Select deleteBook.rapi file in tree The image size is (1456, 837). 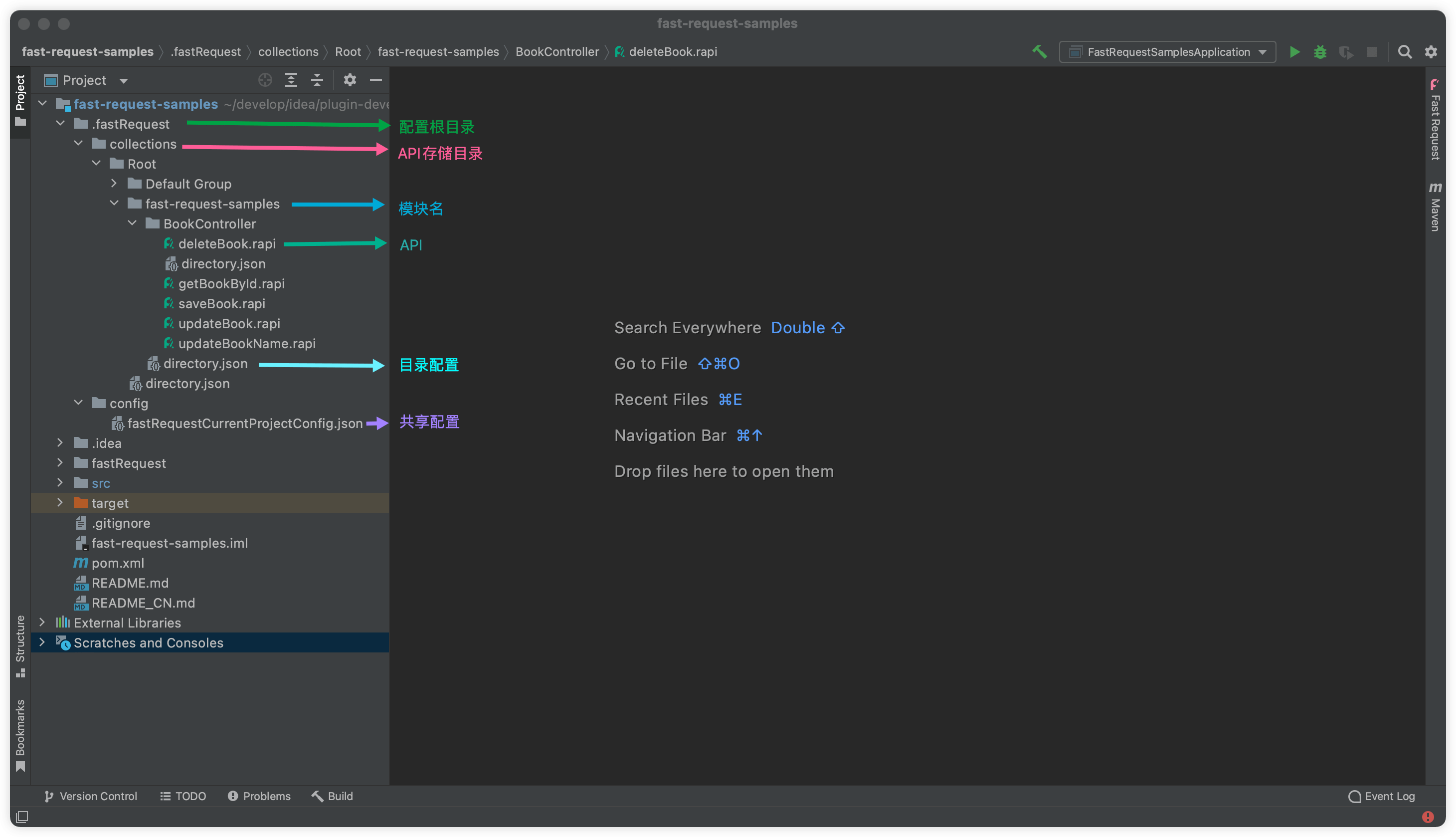tap(226, 244)
